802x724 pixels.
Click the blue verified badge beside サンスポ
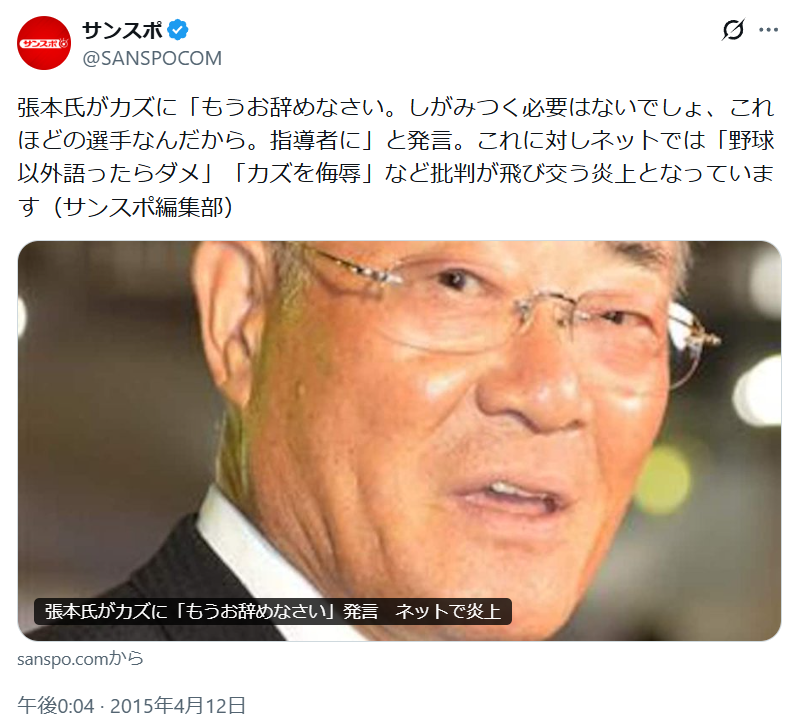[x=178, y=30]
